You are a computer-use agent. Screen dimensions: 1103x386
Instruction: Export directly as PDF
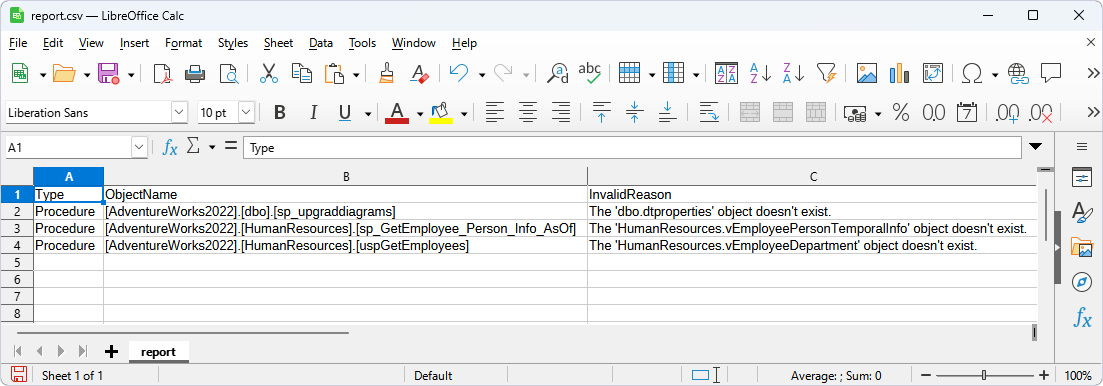(163, 73)
